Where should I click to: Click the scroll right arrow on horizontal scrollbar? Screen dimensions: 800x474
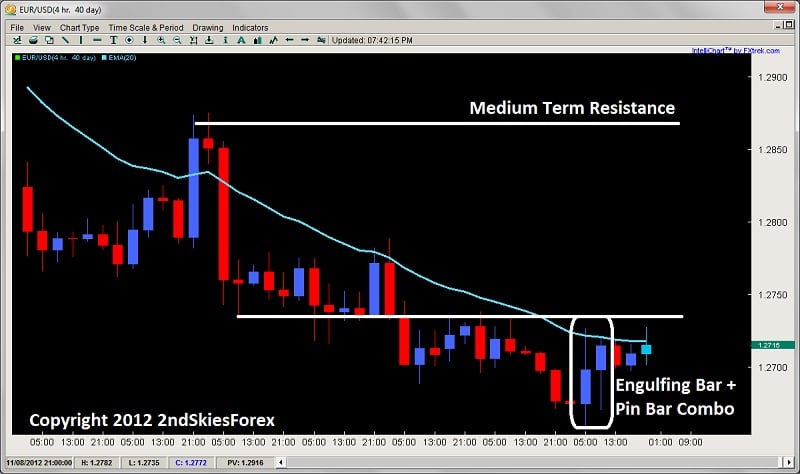[788, 463]
